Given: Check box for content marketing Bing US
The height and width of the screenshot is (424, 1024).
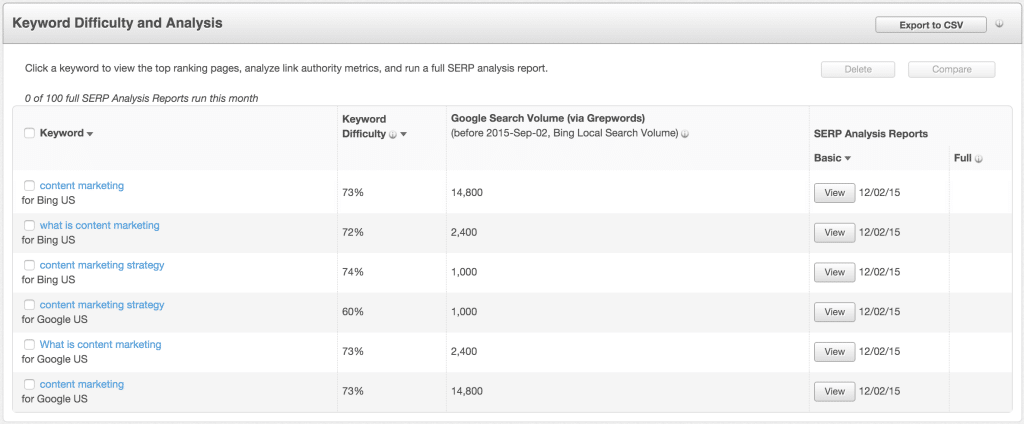Looking at the screenshot, I should click(x=29, y=186).
